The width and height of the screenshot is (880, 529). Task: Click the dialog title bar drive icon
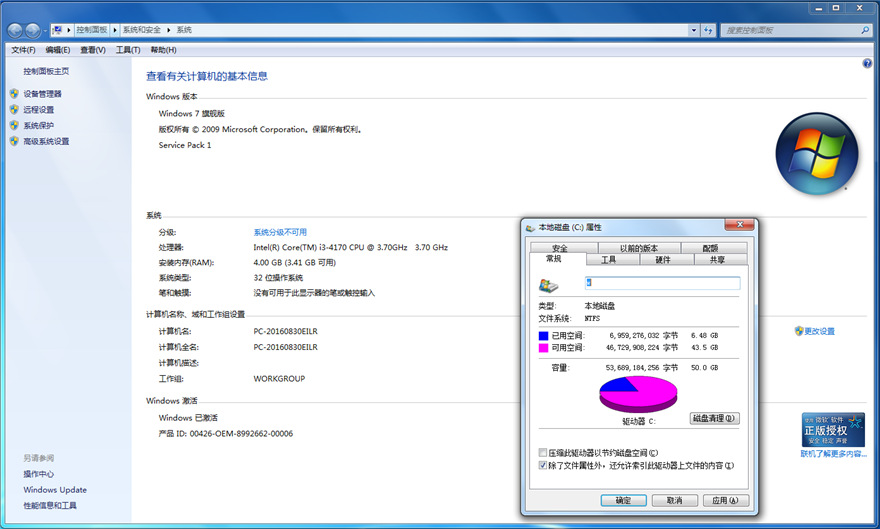[x=530, y=228]
